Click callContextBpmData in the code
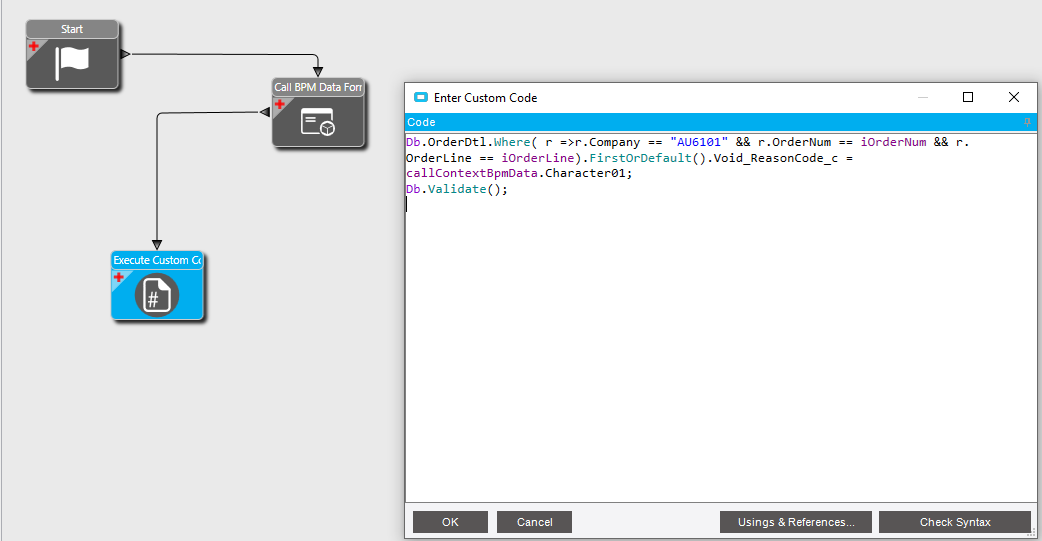Screen dimensions: 1042x541 472,173
